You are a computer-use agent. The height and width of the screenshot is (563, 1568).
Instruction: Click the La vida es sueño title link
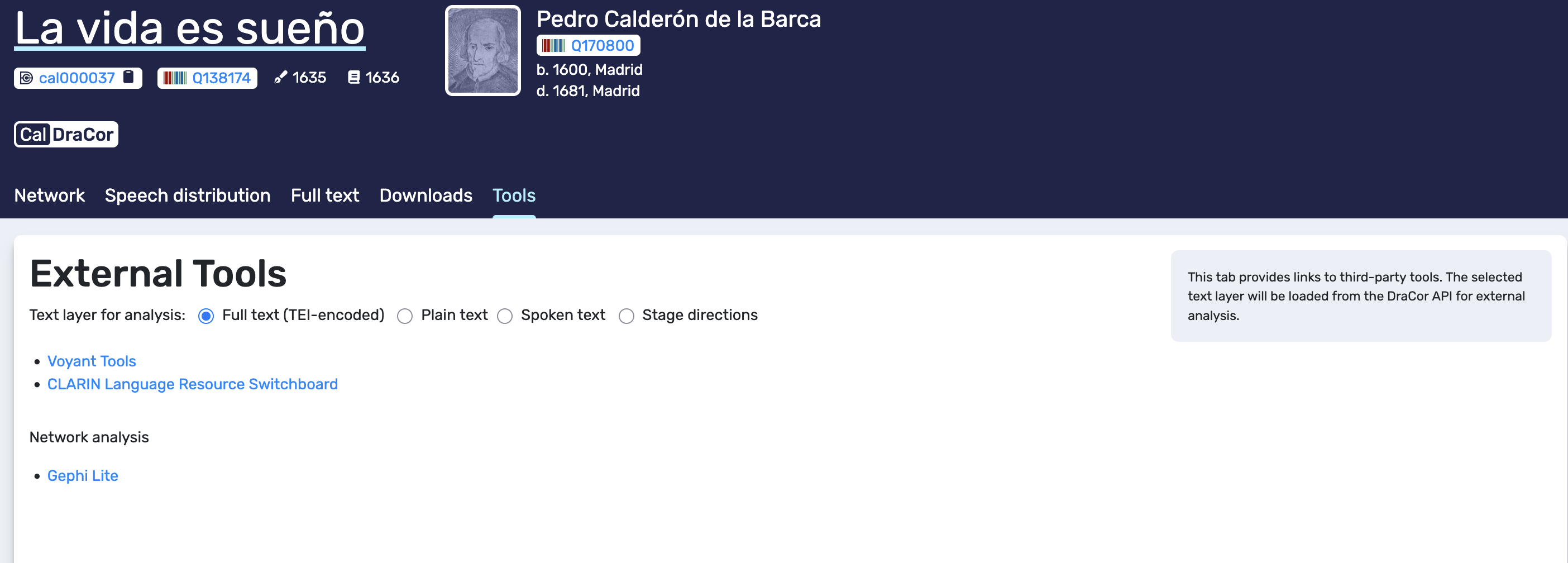[190, 28]
